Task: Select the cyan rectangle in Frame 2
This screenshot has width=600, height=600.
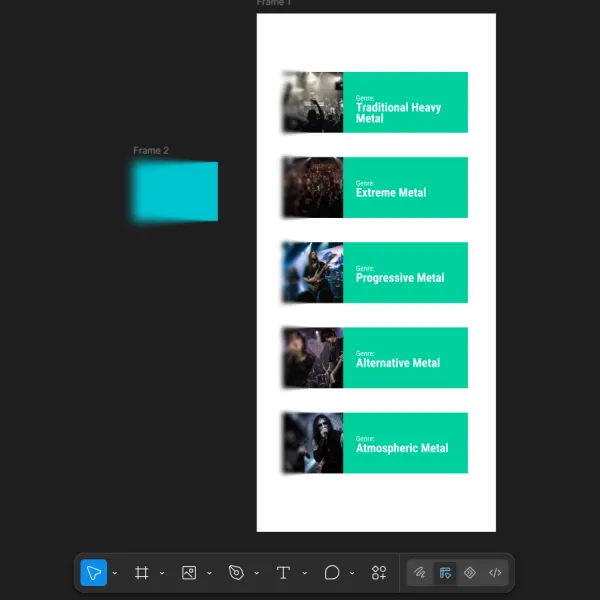Action: point(175,191)
